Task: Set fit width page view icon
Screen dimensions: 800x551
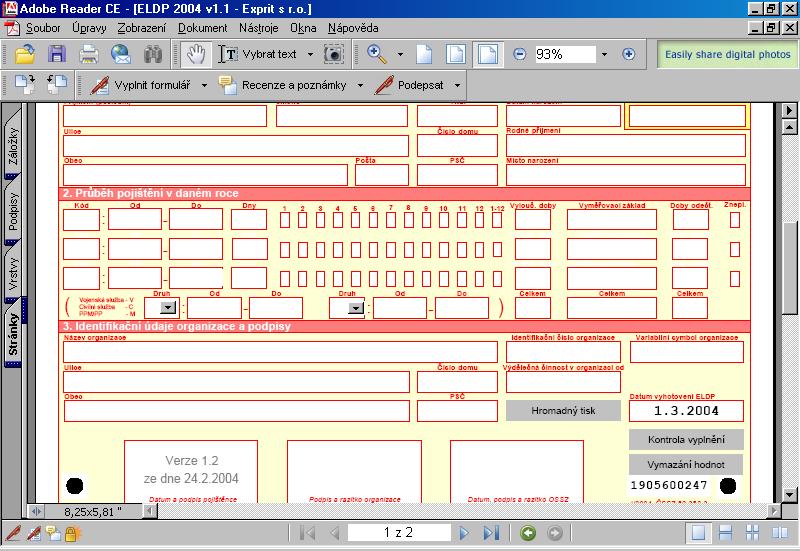Action: (487, 54)
